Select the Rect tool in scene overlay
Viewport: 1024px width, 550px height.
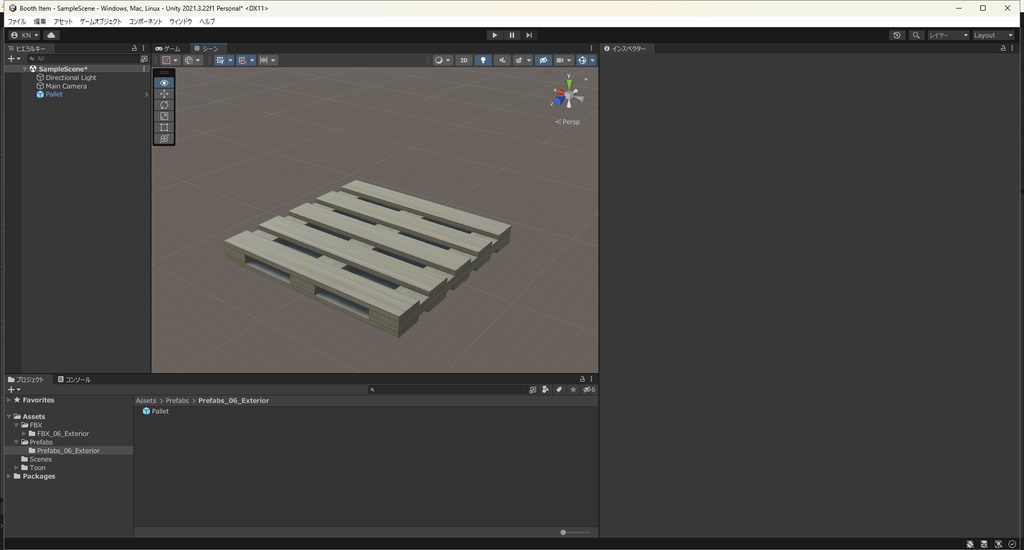(x=164, y=127)
